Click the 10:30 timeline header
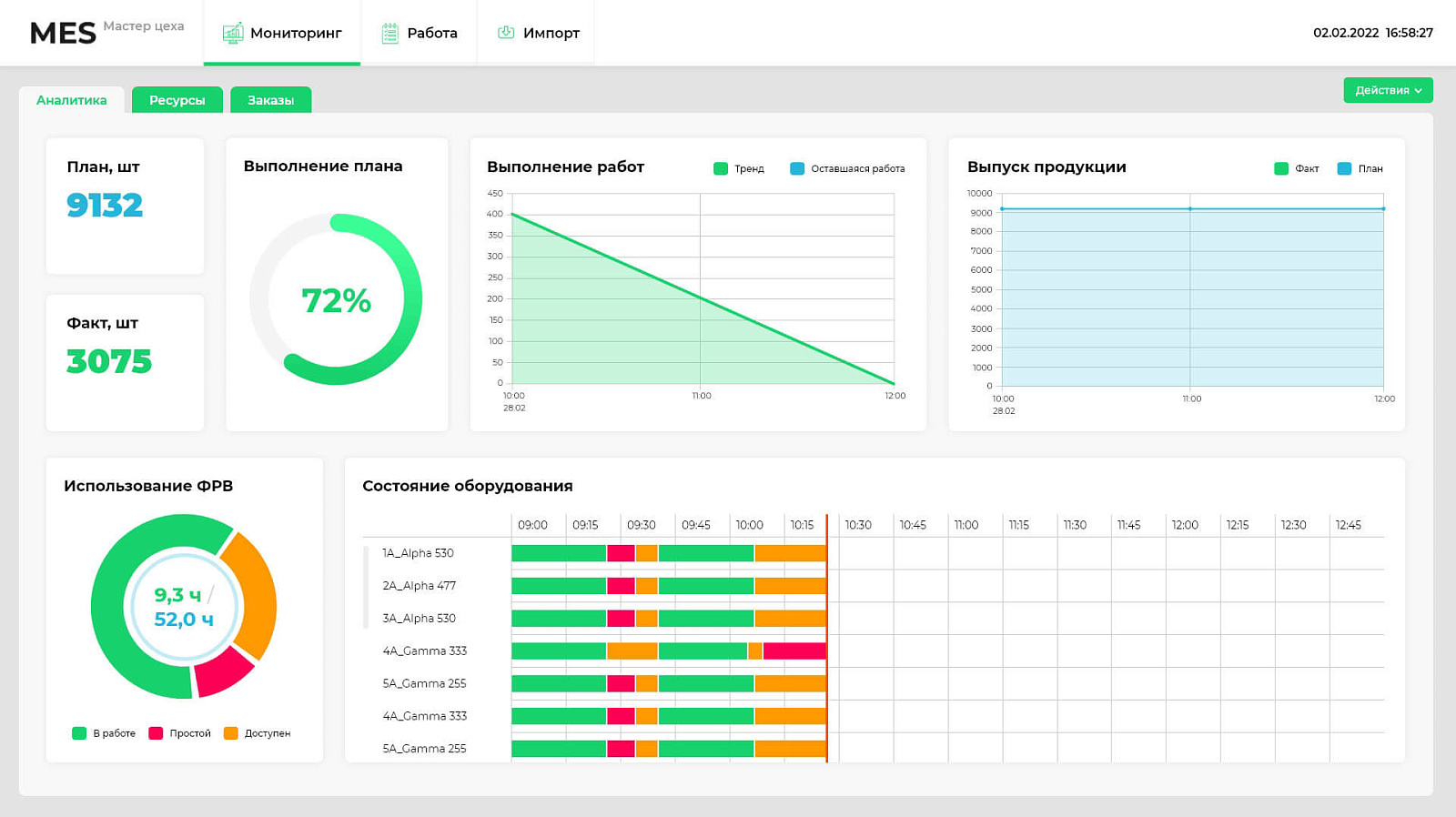The height and width of the screenshot is (817, 1456). point(858,525)
